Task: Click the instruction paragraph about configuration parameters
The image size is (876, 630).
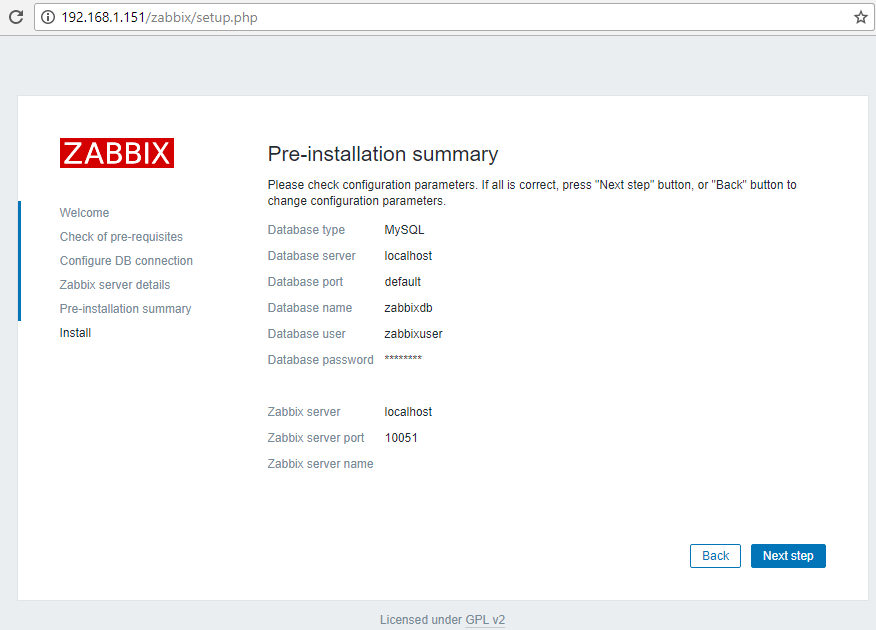Action: coord(532,193)
